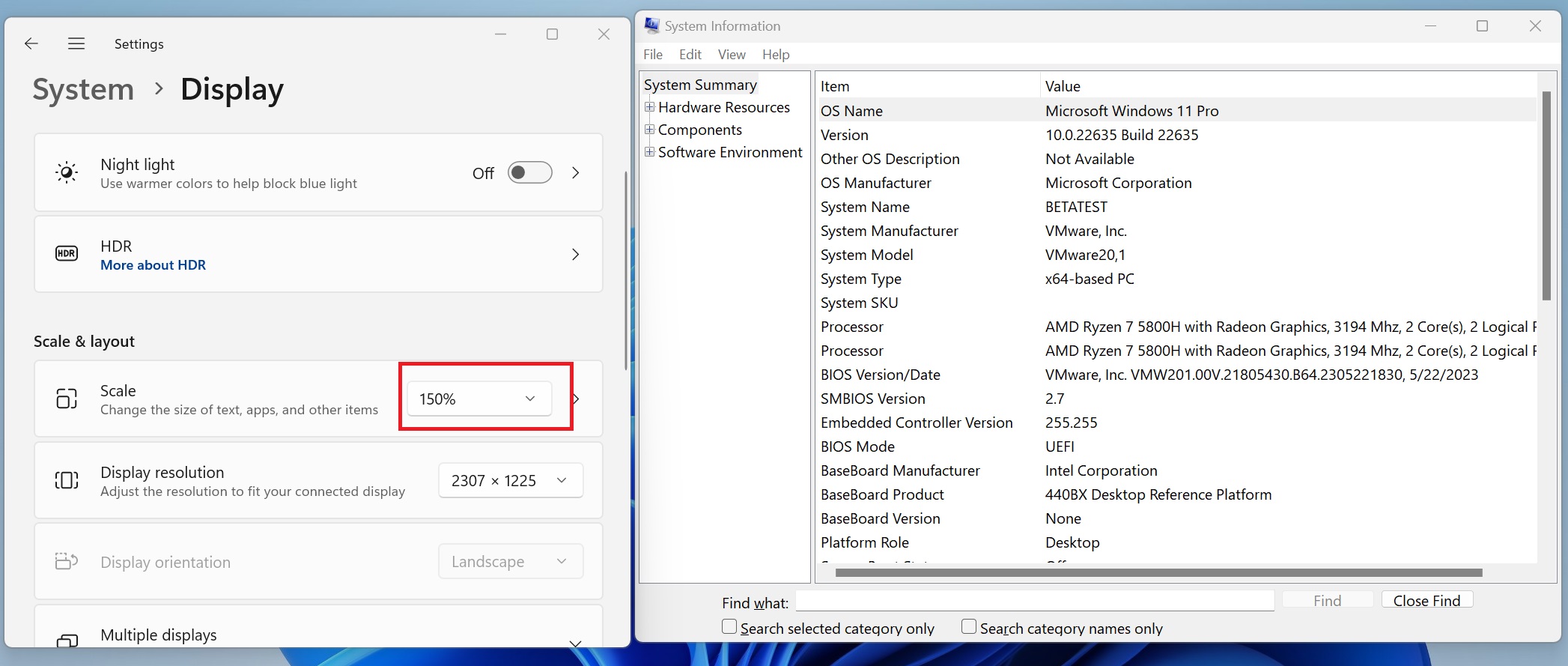Check Search selected category only
Viewport: 1568px width, 666px height.
coord(729,626)
